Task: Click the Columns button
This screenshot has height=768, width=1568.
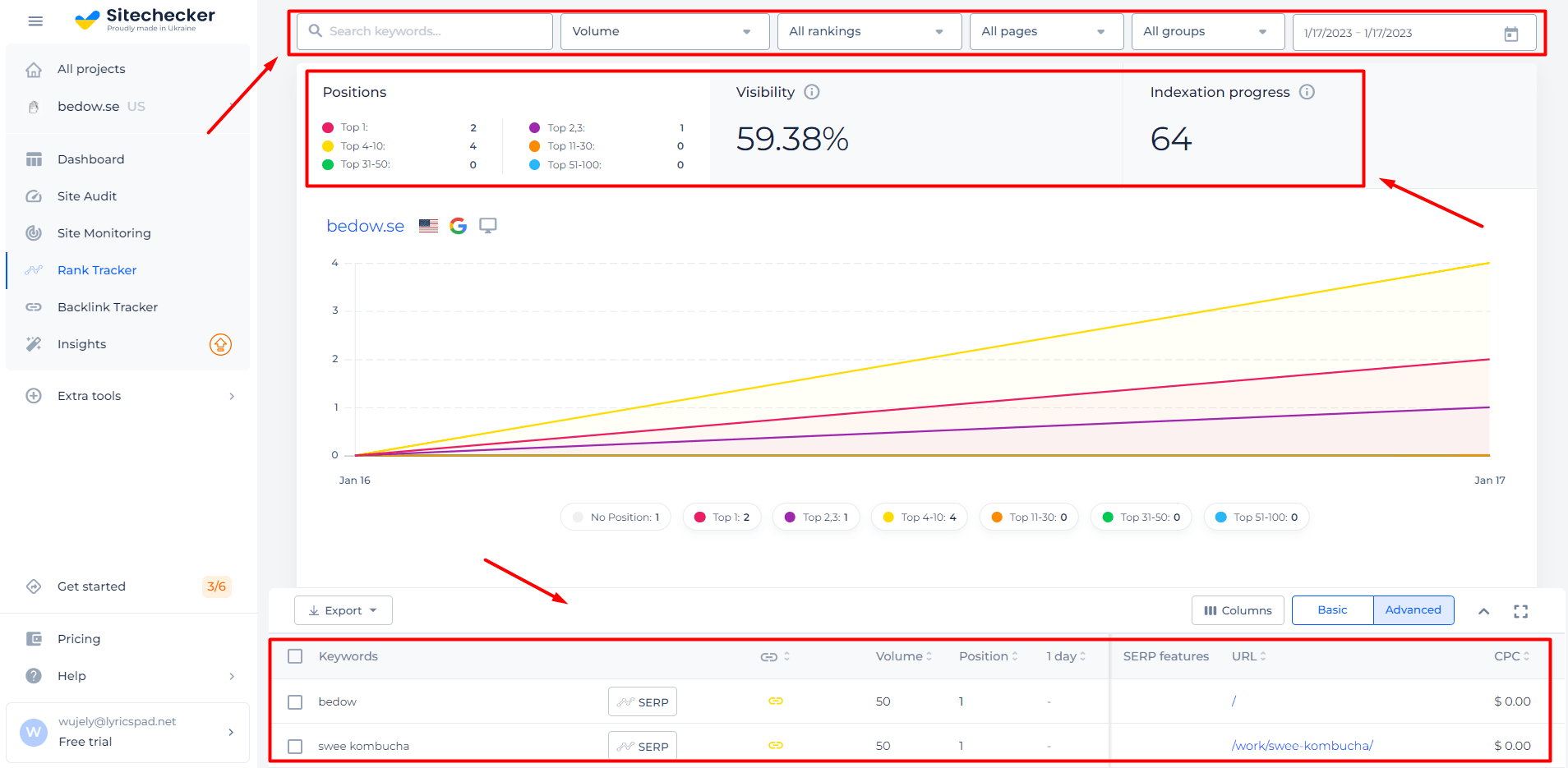Action: pos(1238,610)
